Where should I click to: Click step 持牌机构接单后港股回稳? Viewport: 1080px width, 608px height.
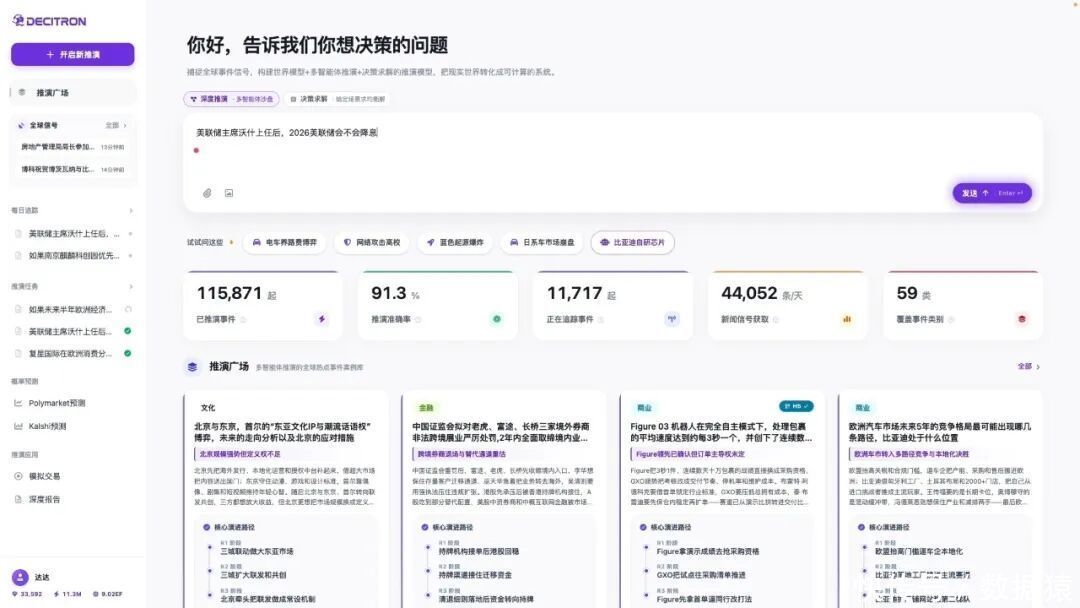479,552
